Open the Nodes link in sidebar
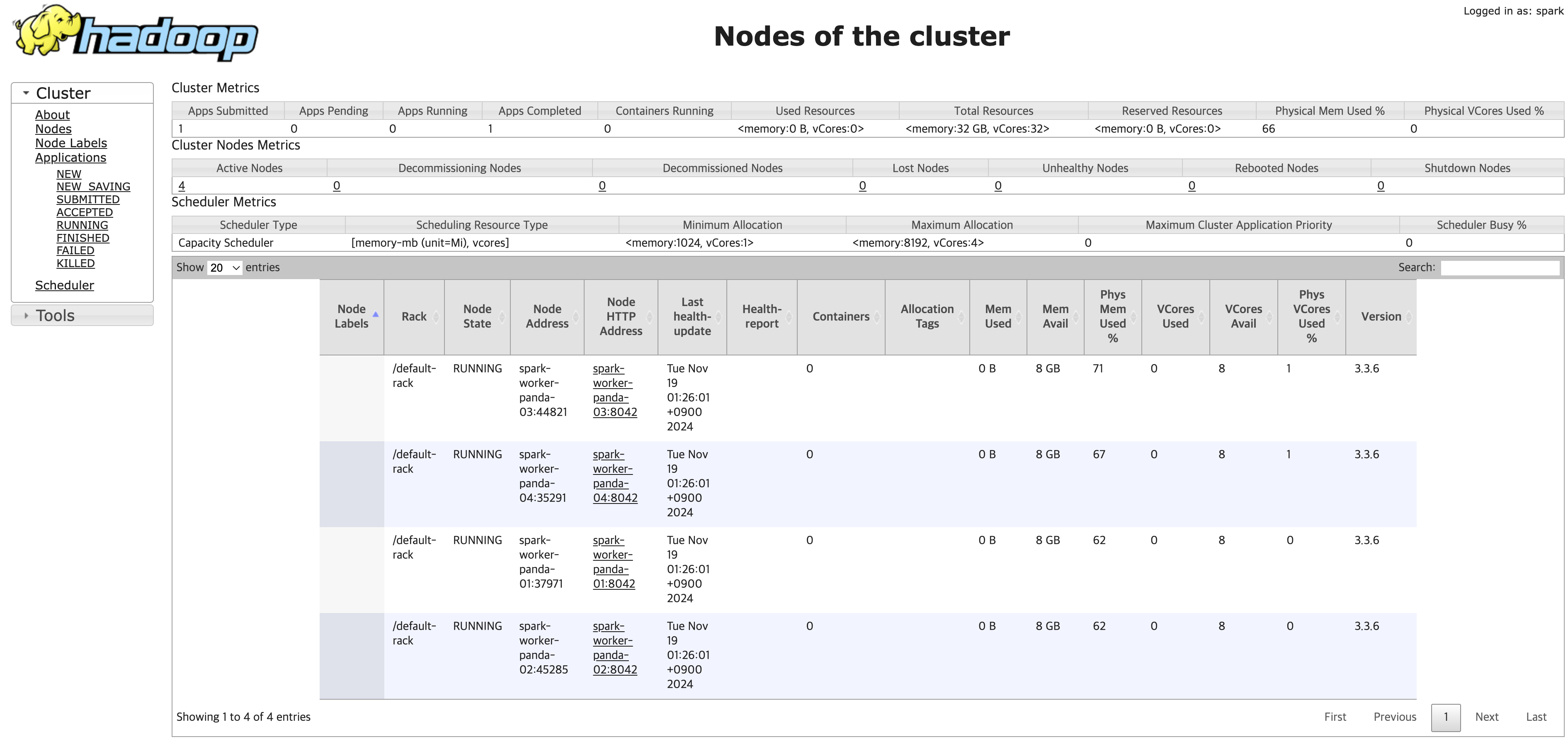 pyautogui.click(x=53, y=129)
